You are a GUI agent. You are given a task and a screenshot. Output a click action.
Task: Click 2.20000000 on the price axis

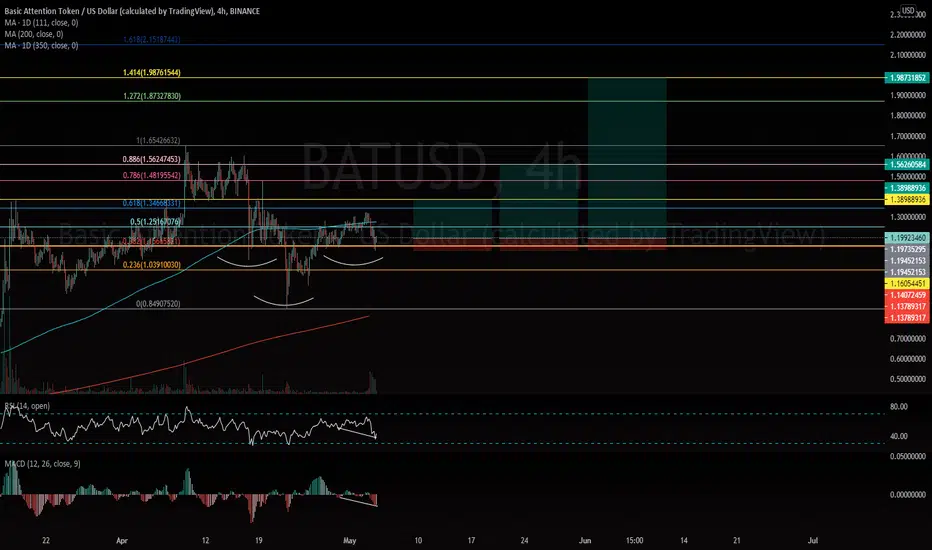[x=908, y=35]
